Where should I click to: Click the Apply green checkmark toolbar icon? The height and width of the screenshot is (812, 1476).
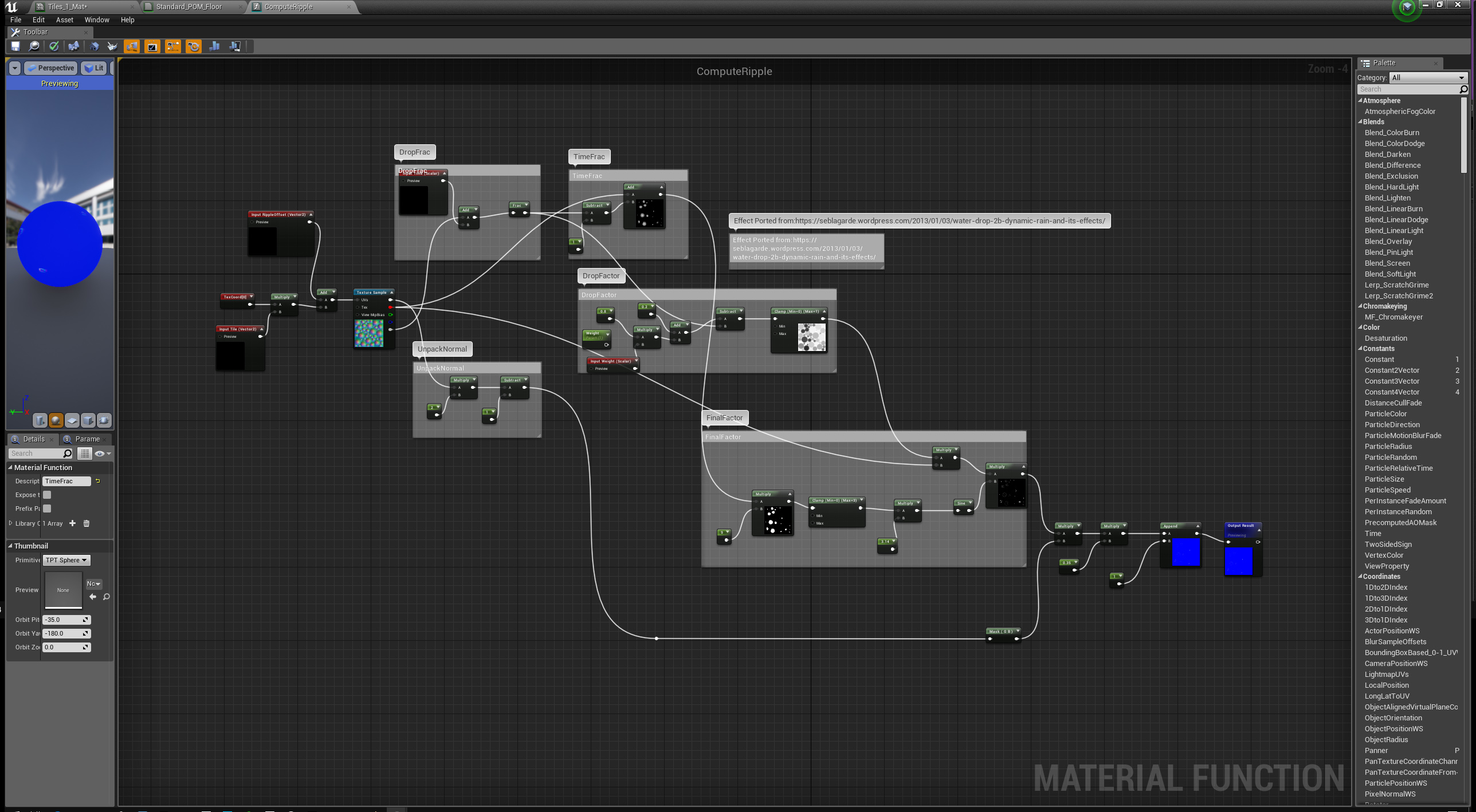click(54, 46)
